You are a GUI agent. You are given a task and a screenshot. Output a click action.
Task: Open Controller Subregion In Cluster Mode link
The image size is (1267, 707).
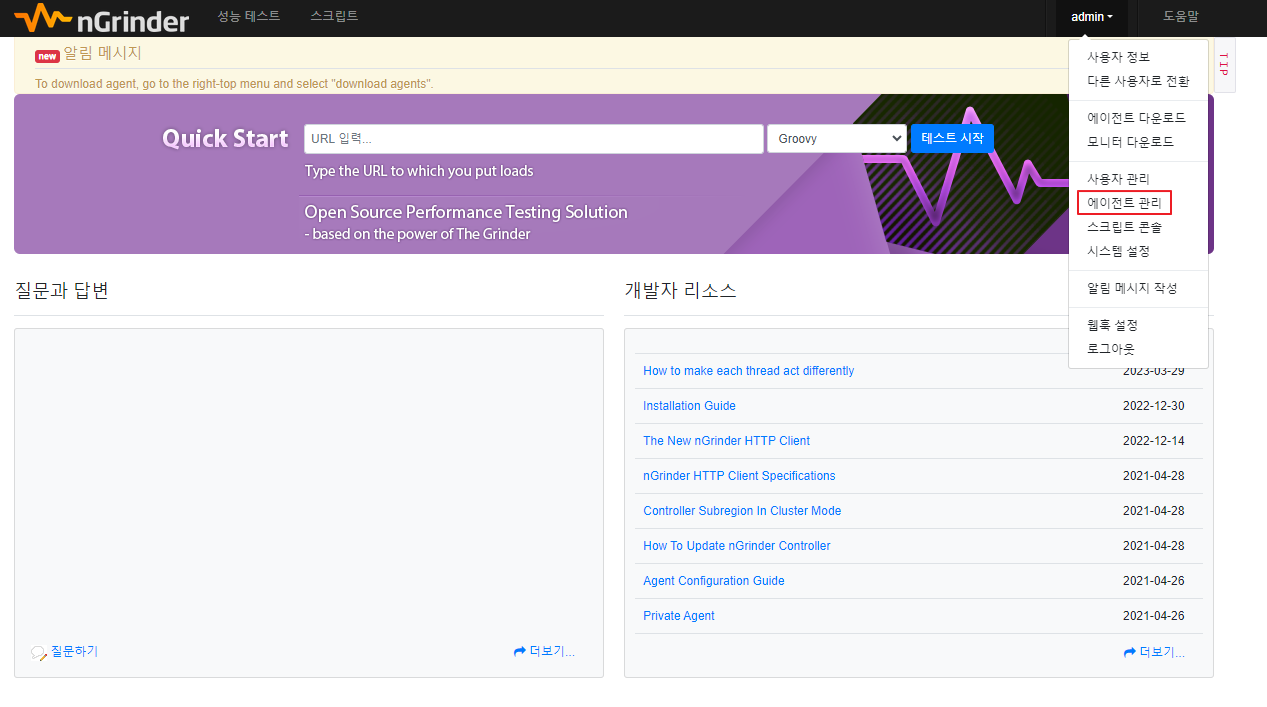tap(742, 511)
